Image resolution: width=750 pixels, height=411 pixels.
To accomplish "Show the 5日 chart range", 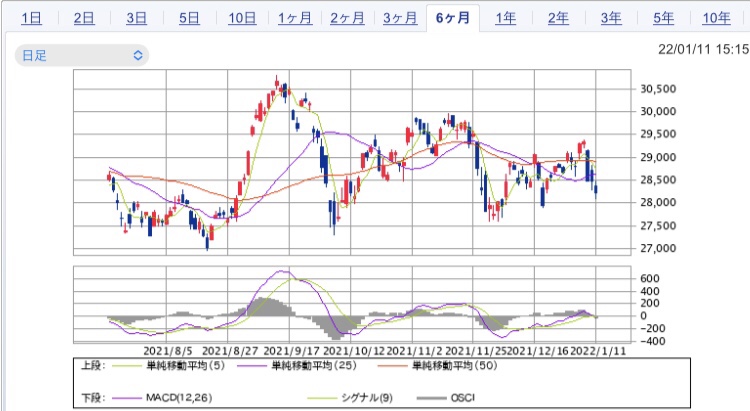I will [x=188, y=18].
